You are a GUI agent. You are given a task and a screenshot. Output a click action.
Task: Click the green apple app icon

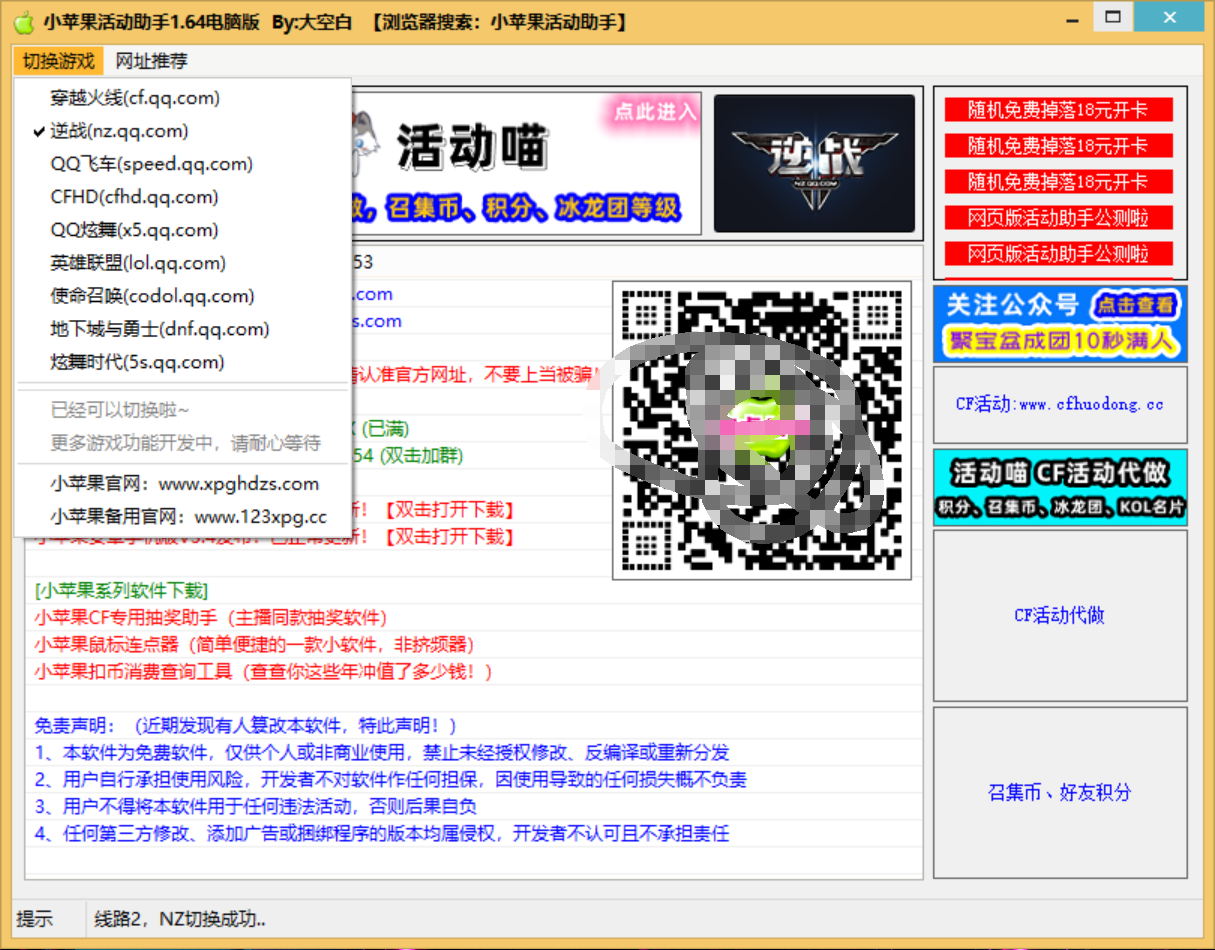click(x=23, y=21)
